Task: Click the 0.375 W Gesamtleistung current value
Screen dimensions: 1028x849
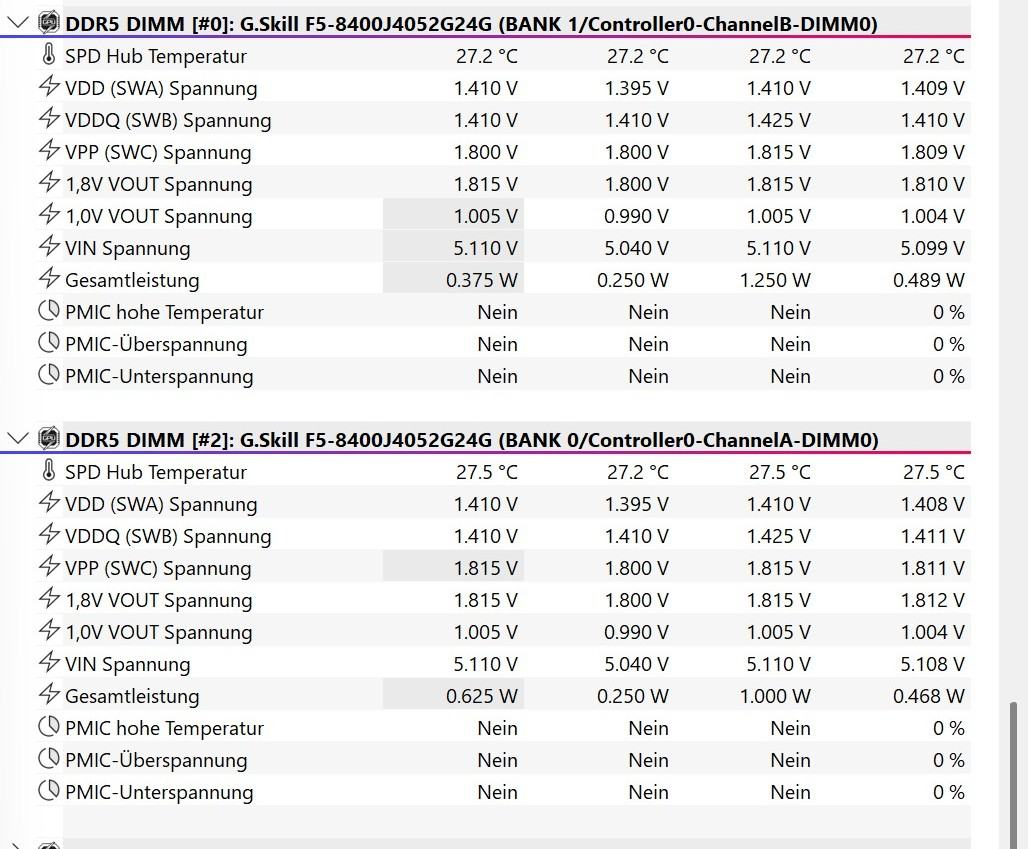Action: point(481,280)
